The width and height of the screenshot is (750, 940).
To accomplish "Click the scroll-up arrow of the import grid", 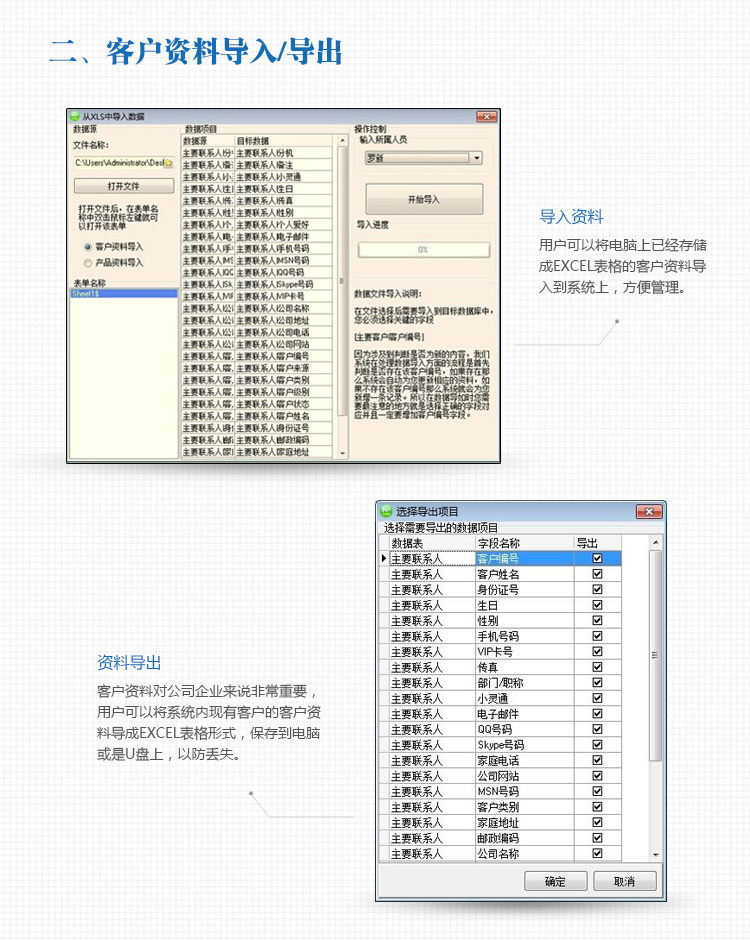I will pyautogui.click(x=342, y=141).
